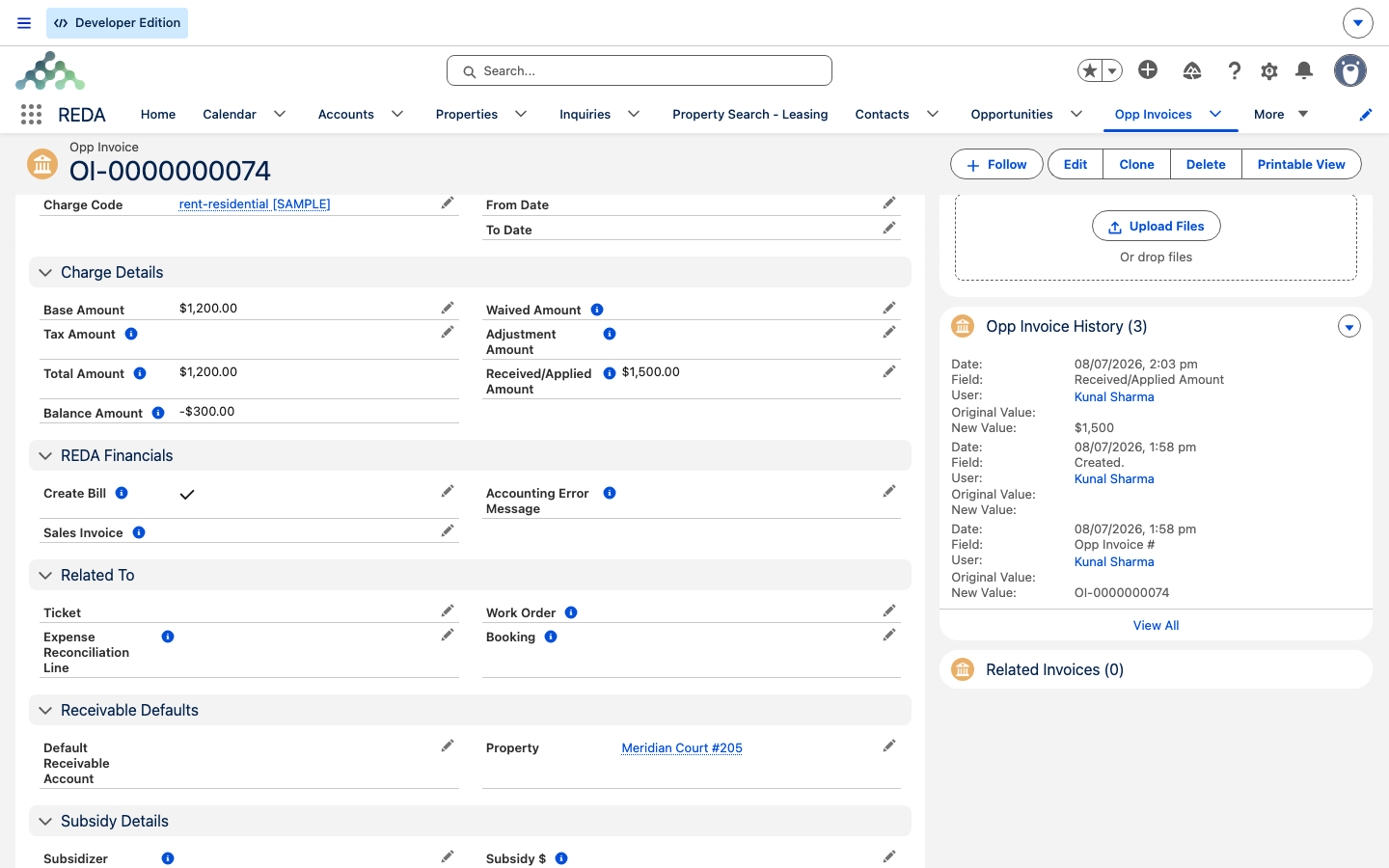Open the Help question mark icon
The width and height of the screenshot is (1389, 868).
point(1235,70)
